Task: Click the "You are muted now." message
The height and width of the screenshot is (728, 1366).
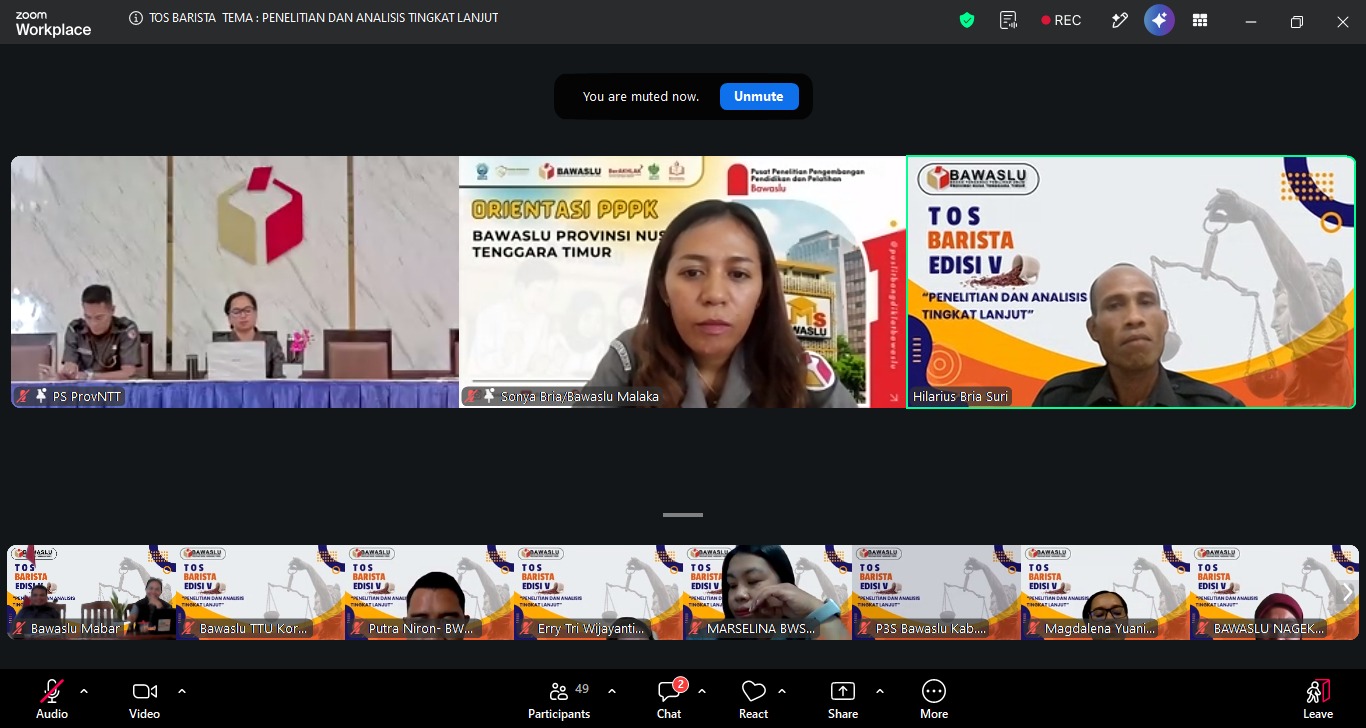Action: (x=641, y=97)
